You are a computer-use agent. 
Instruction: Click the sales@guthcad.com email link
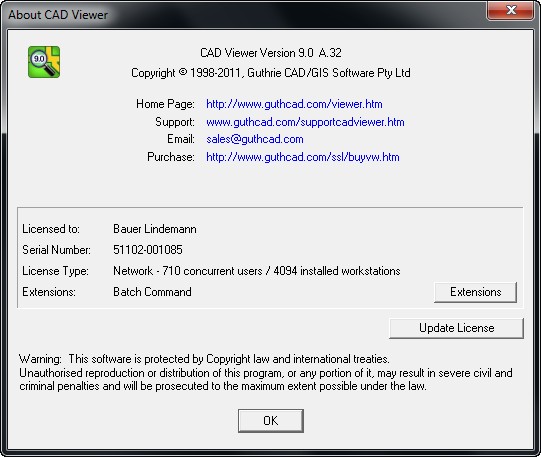click(255, 139)
